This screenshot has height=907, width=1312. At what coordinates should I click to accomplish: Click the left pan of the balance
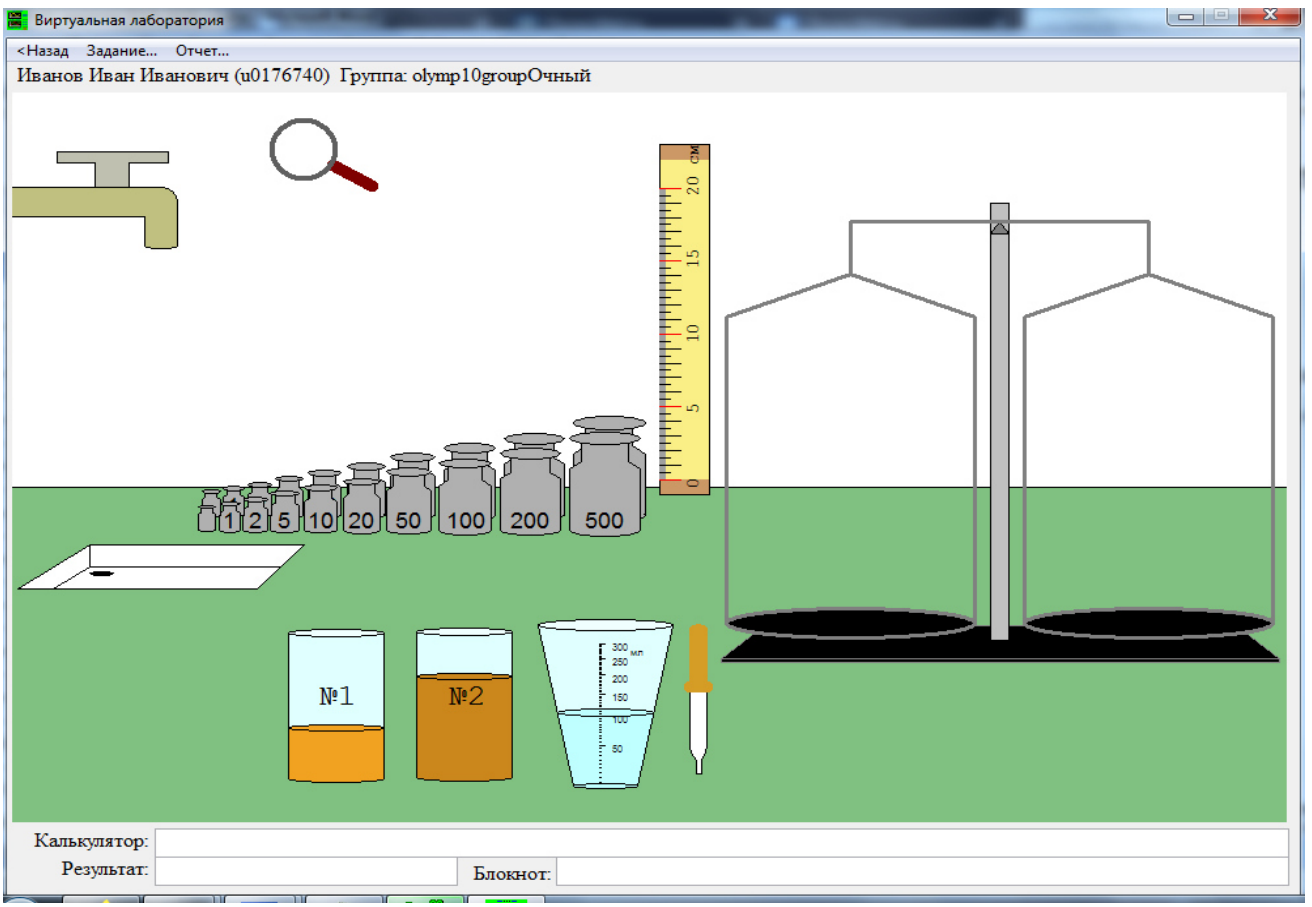click(851, 623)
